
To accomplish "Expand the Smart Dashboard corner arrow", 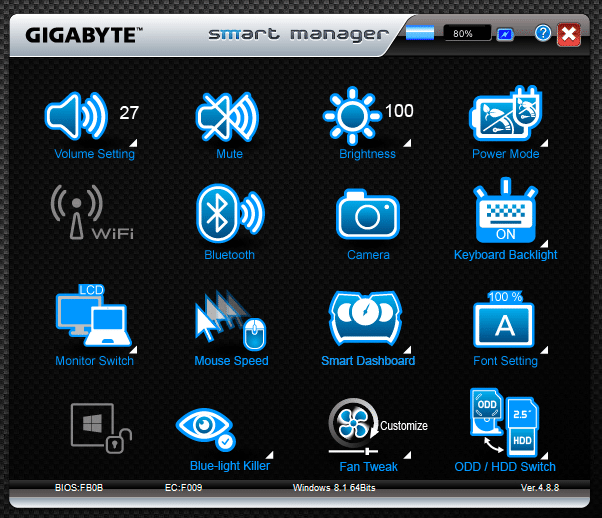I will pyautogui.click(x=407, y=350).
